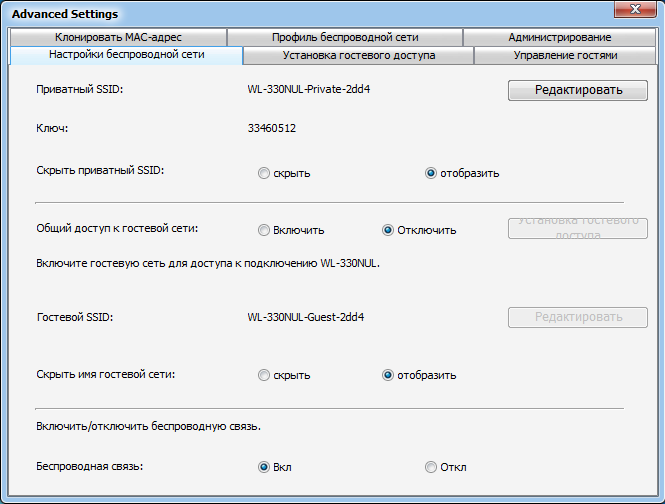Image resolution: width=665 pixels, height=504 pixels.
Task: Close the Advanced Settings window
Action: pos(634,12)
